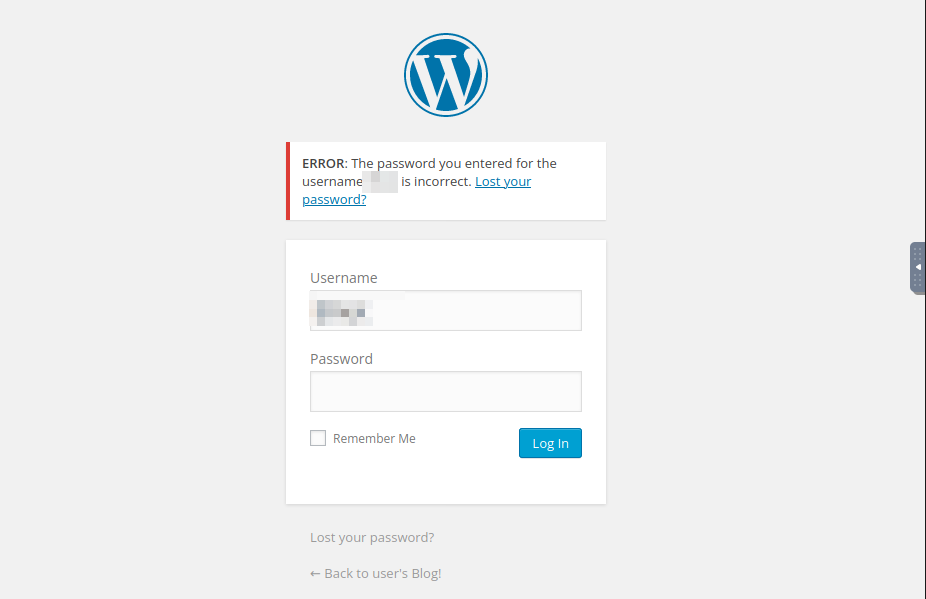Click the red bar of error notice
926x599 pixels.
point(288,181)
